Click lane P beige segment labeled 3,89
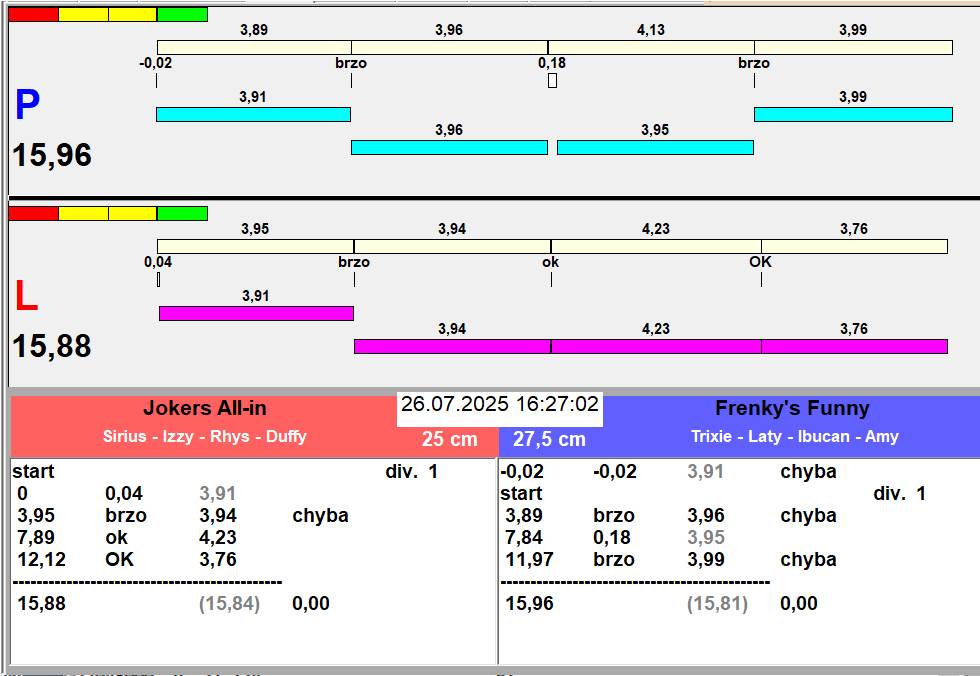The height and width of the screenshot is (676, 980). [254, 47]
